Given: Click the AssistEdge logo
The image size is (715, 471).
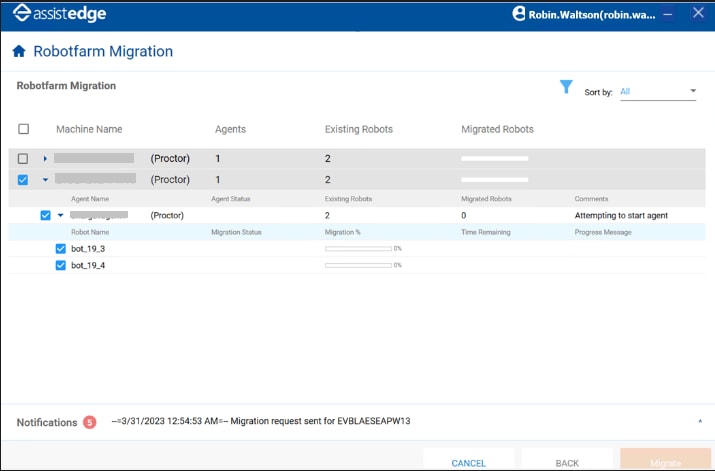Looking at the screenshot, I should click(x=55, y=14).
